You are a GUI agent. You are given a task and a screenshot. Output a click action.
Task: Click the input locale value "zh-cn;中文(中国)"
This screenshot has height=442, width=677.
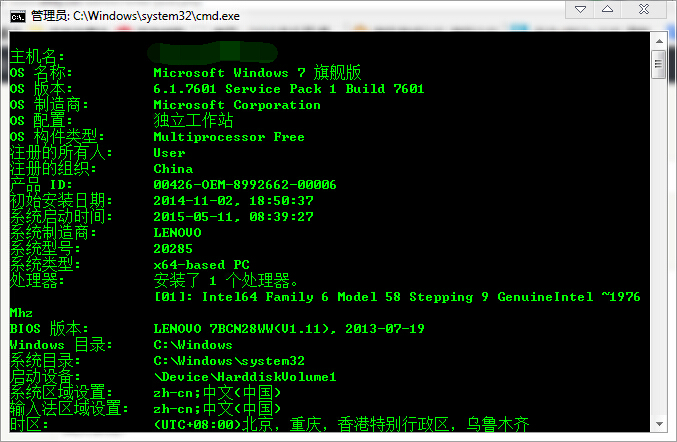(217, 408)
